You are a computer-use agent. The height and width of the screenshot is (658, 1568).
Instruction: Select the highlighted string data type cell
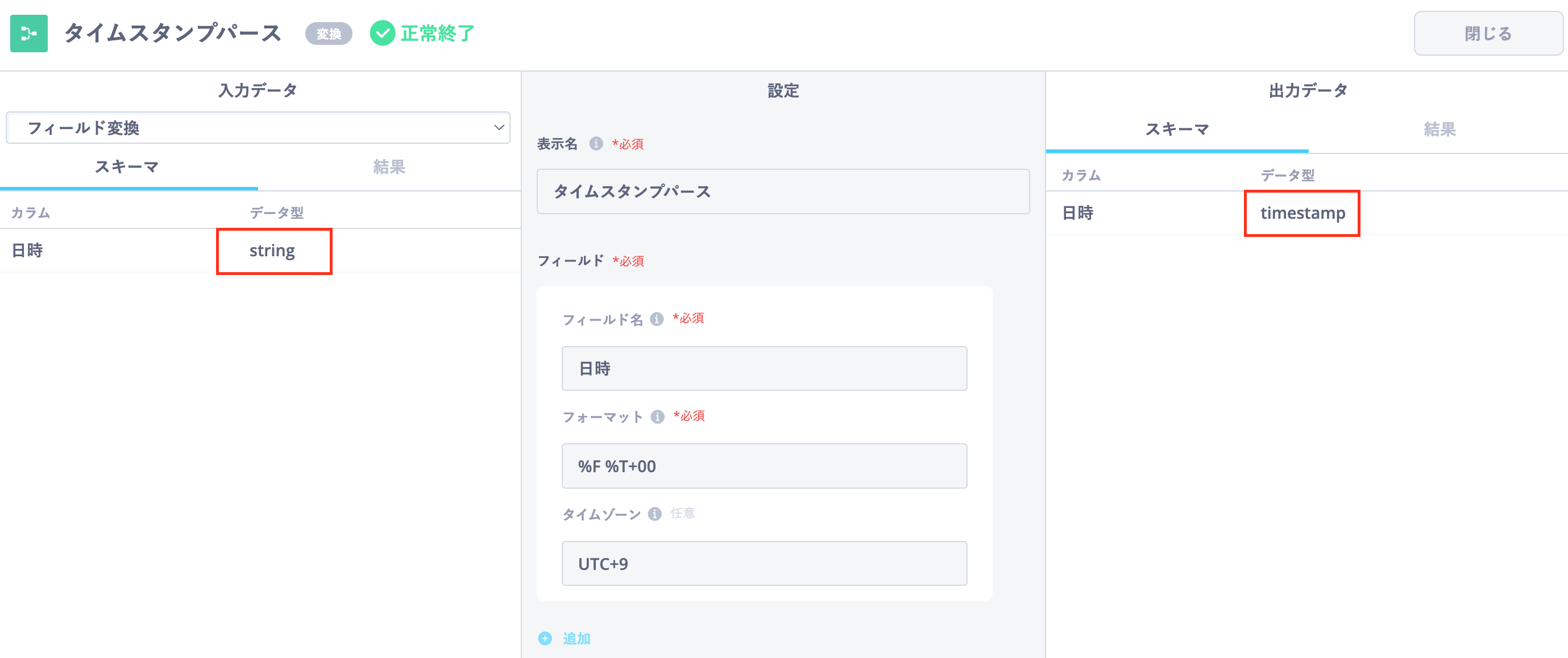tap(273, 251)
